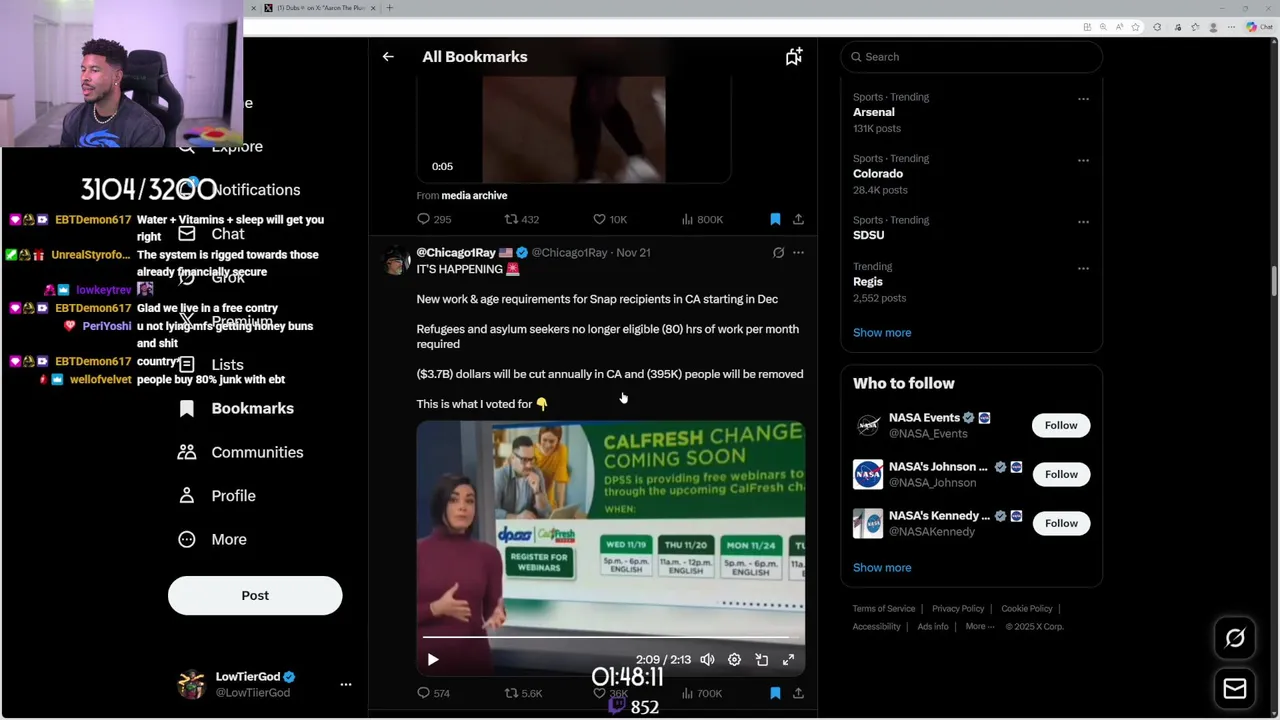Open the Regis trending topic

point(867,282)
